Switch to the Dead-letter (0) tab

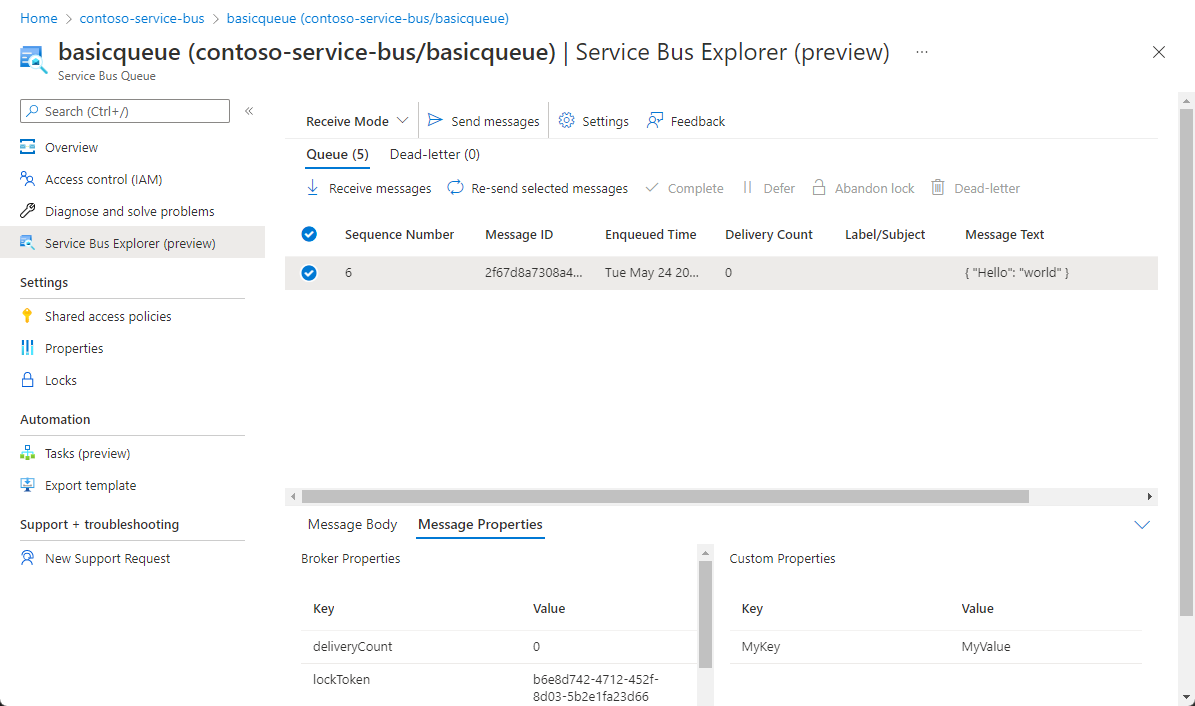[x=434, y=155]
